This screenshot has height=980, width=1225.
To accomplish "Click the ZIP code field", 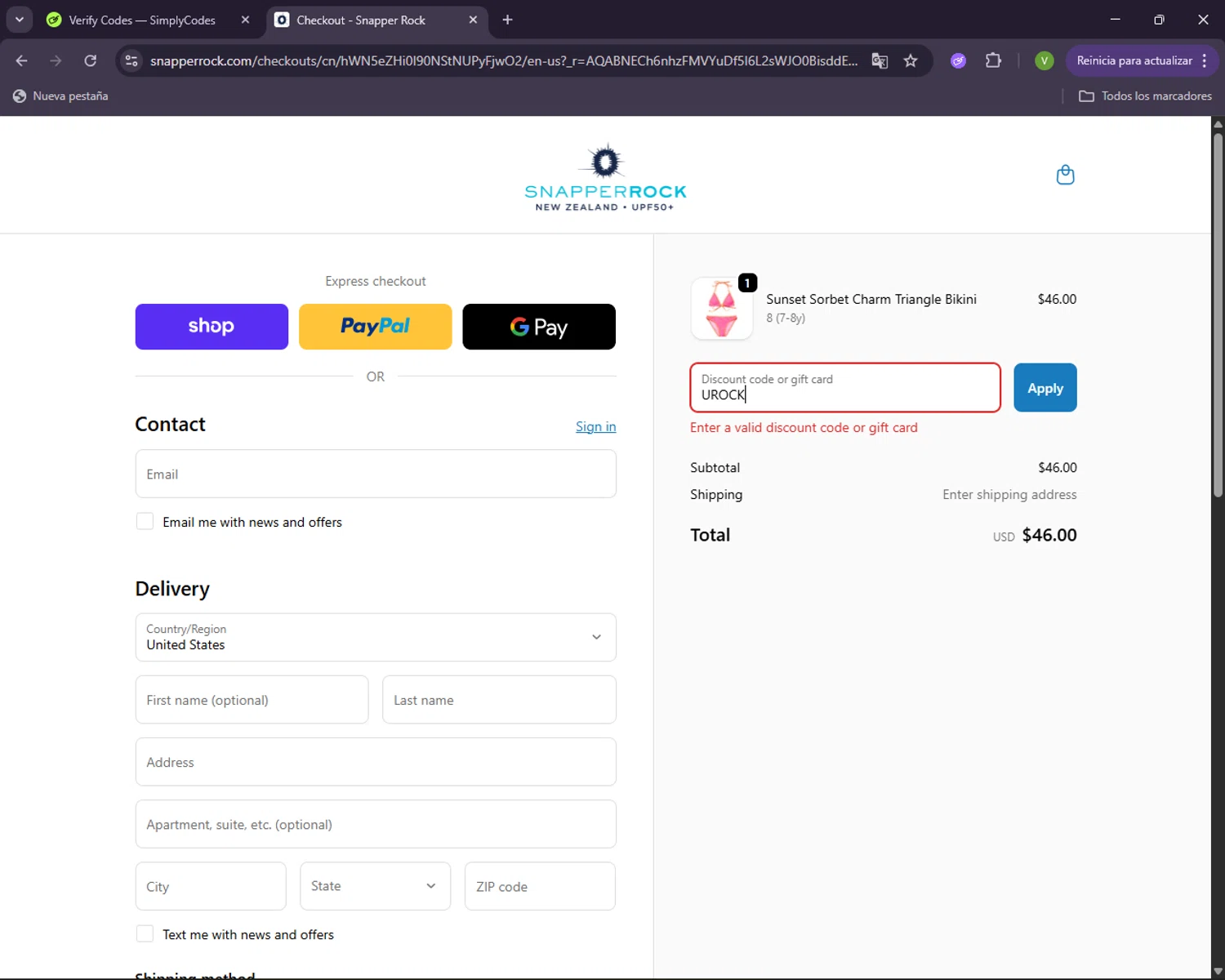I will [540, 886].
